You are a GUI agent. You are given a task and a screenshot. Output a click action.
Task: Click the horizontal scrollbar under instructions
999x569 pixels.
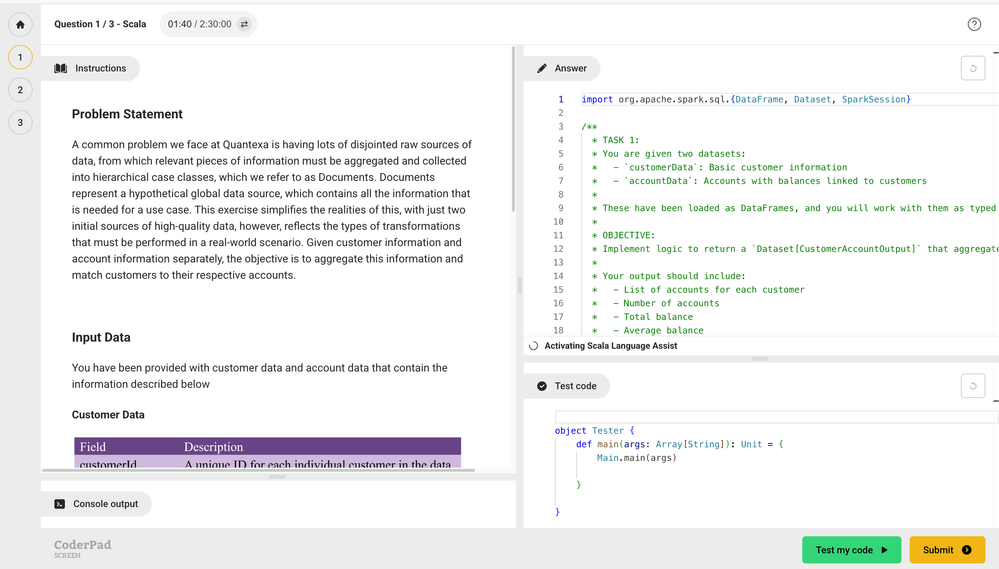coord(258,469)
